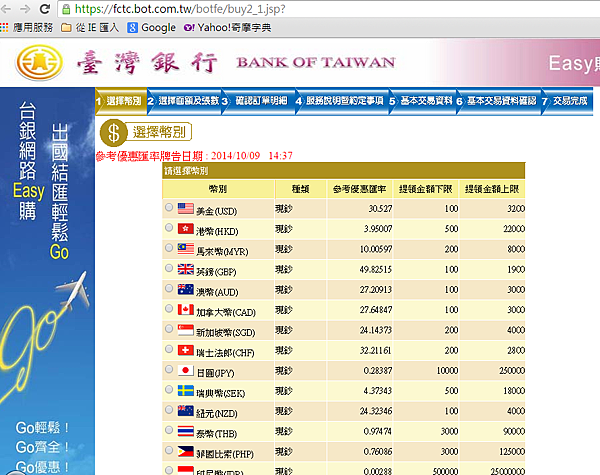
Task: Click the Singapore flag icon
Action: click(186, 330)
